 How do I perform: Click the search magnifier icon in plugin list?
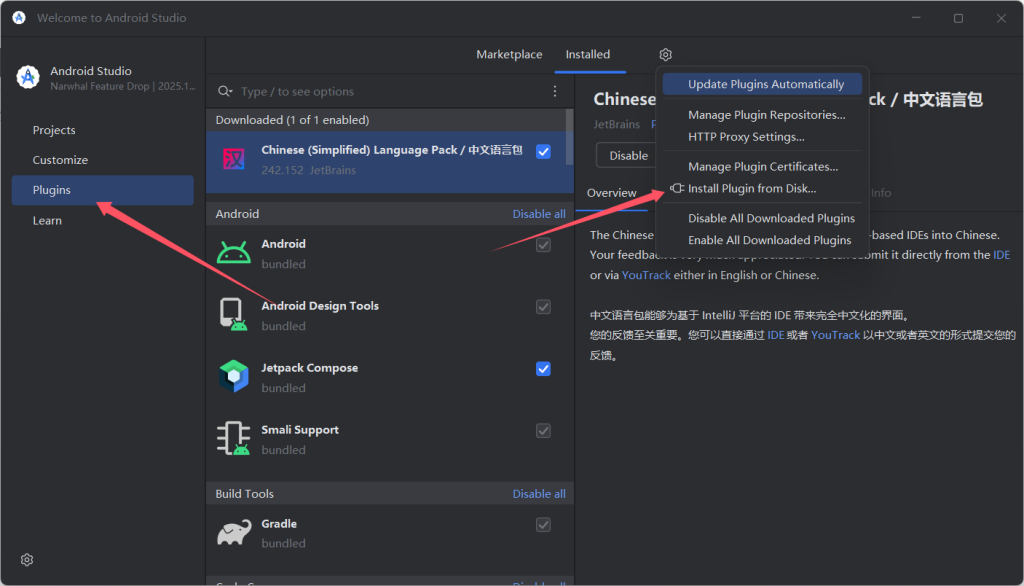225,91
